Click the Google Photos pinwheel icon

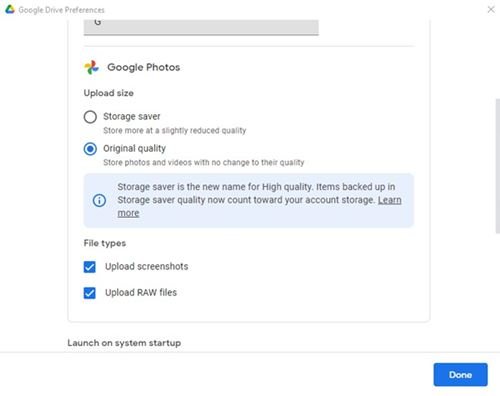[x=91, y=67]
